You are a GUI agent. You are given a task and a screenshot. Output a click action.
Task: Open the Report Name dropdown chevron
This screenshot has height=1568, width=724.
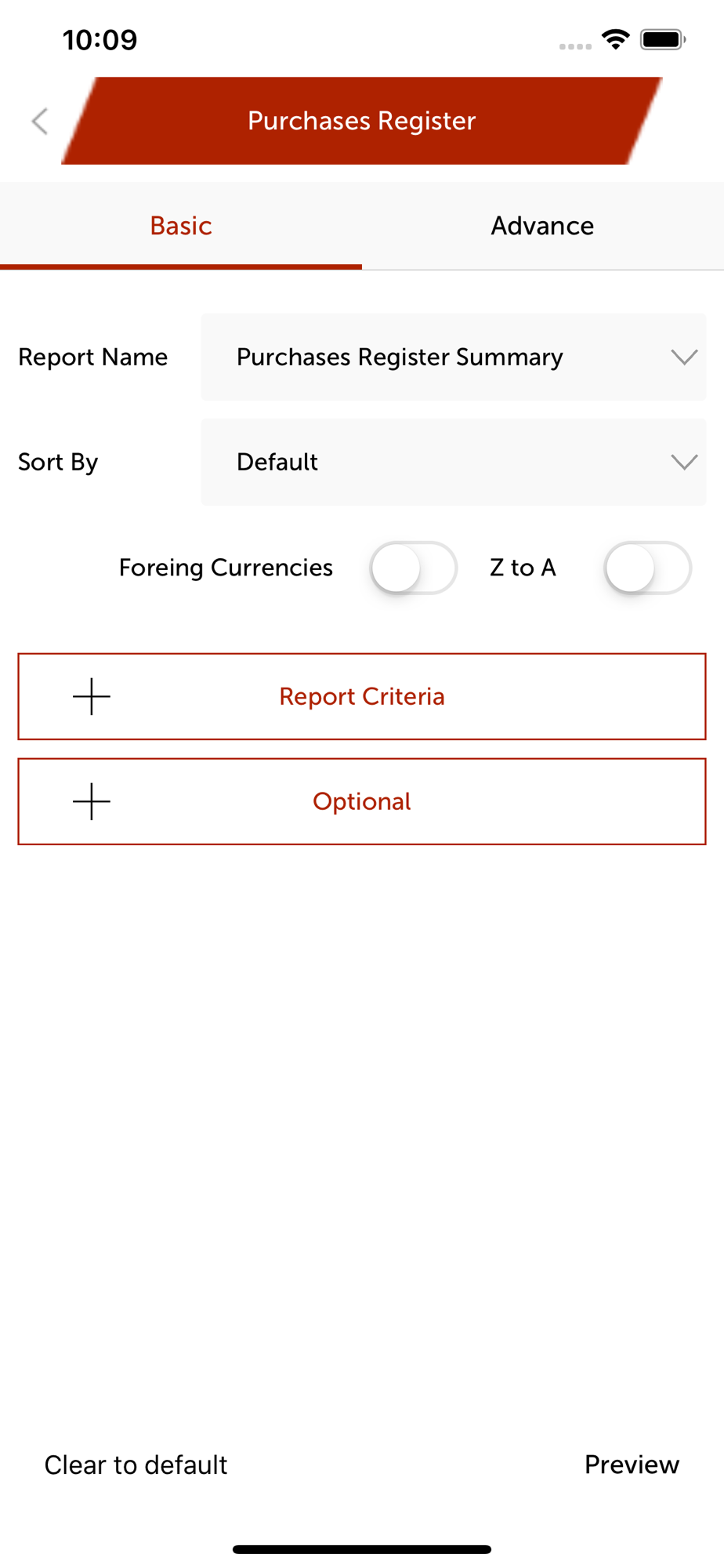pyautogui.click(x=684, y=358)
